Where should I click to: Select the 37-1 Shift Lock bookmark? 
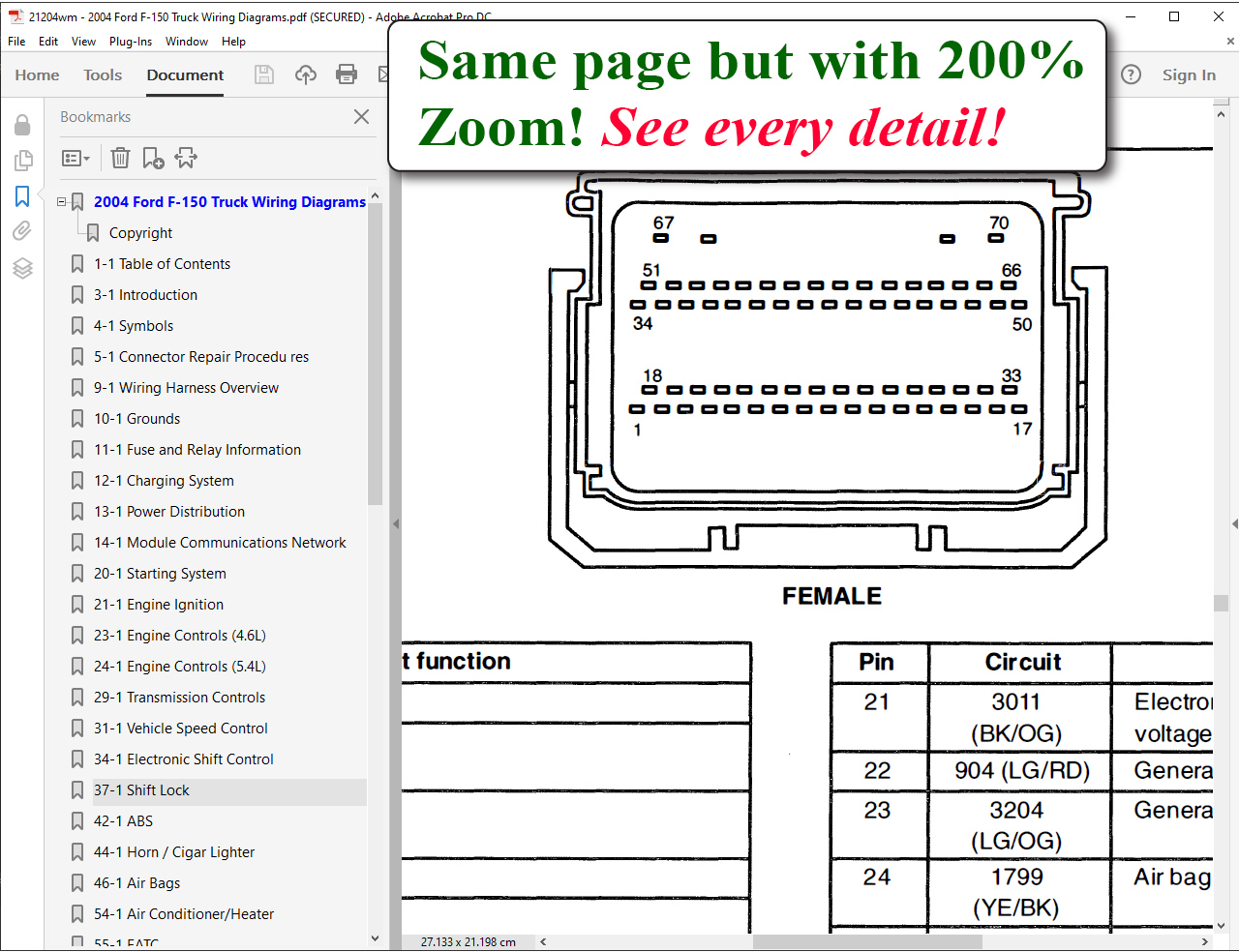click(141, 790)
